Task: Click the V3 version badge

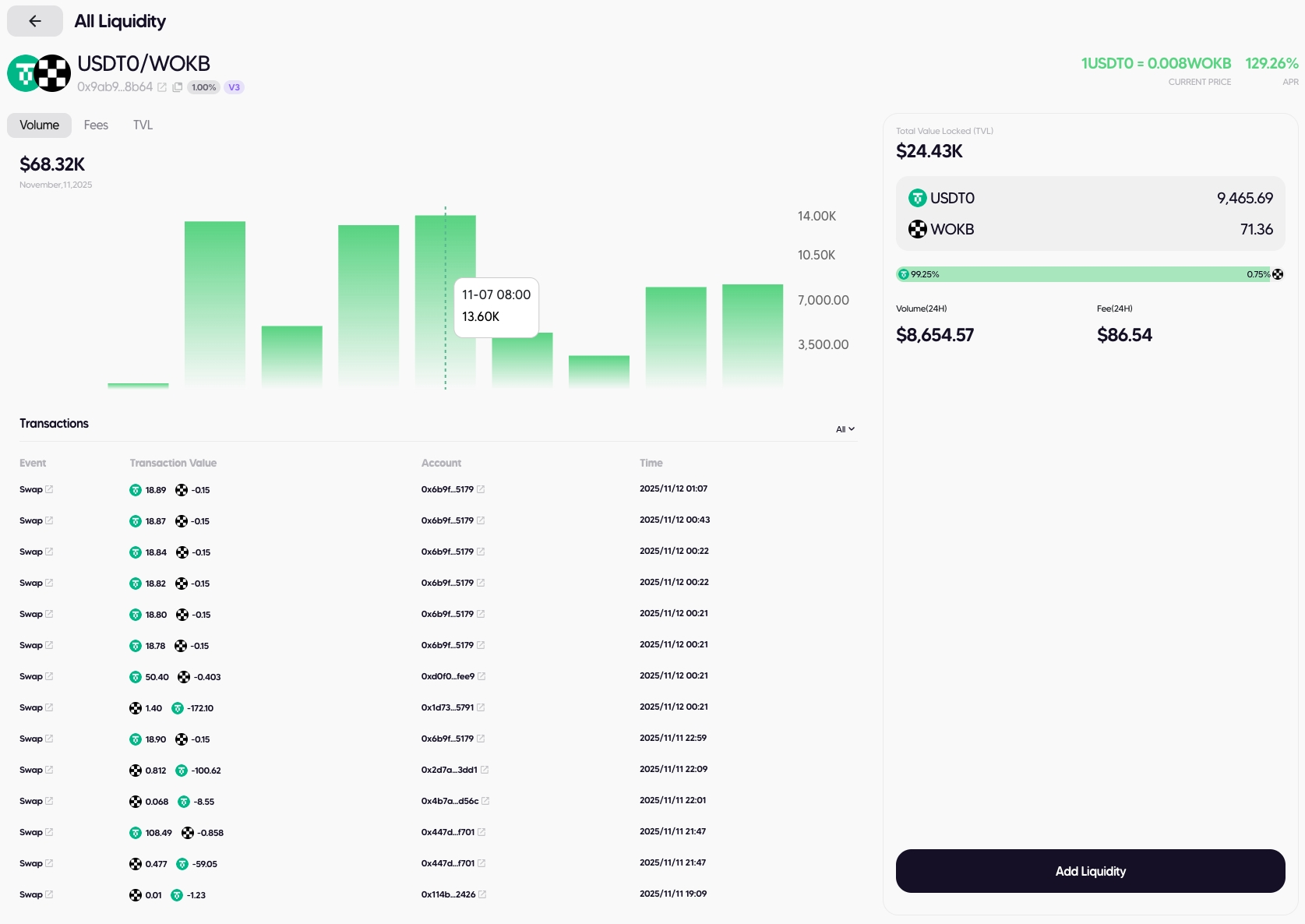Action: coord(234,87)
